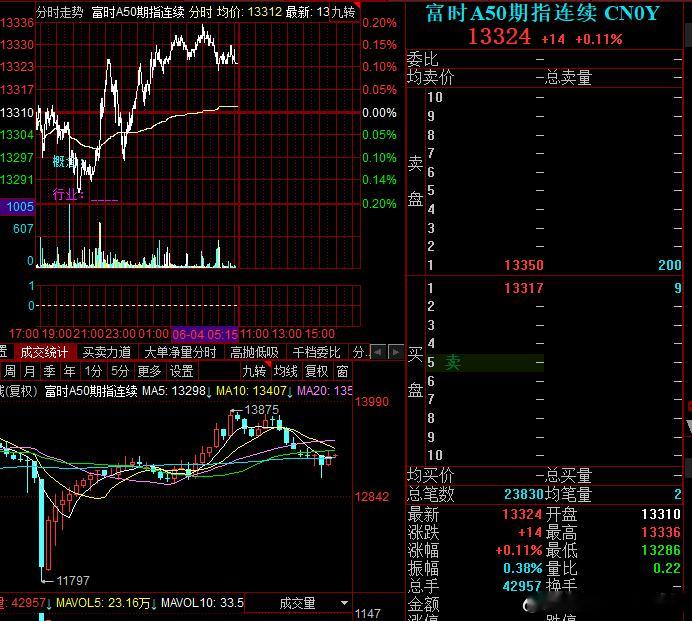Image resolution: width=692 pixels, height=621 pixels.
Task: Click the 分时走势 chart title
Action: coord(59,12)
